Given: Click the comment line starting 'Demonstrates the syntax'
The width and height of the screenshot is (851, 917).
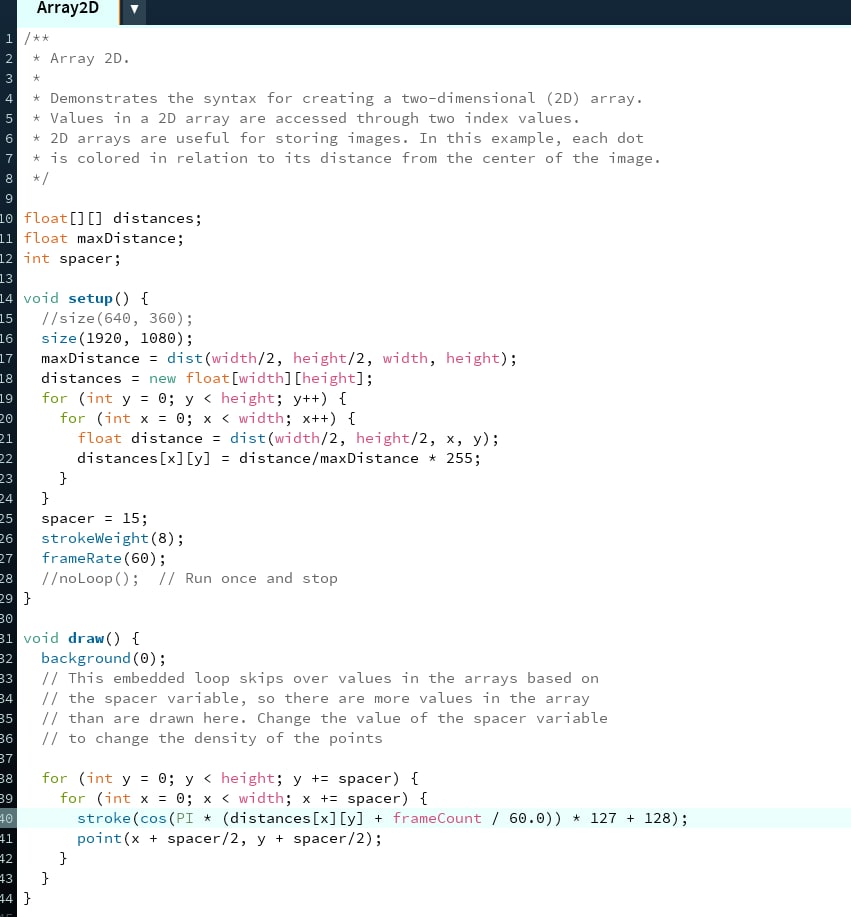Looking at the screenshot, I should (337, 98).
